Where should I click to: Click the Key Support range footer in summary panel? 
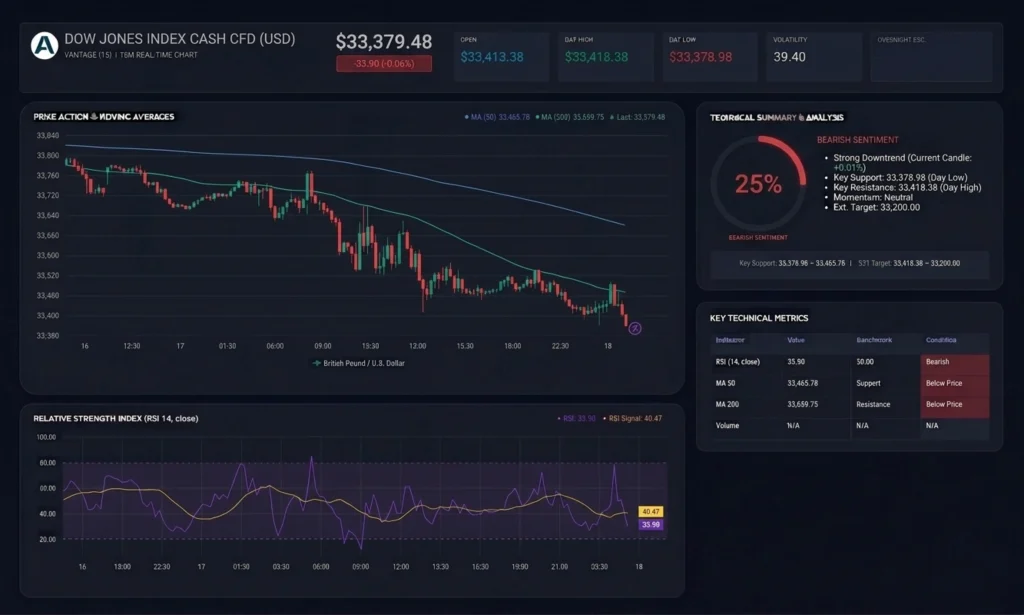(850, 264)
